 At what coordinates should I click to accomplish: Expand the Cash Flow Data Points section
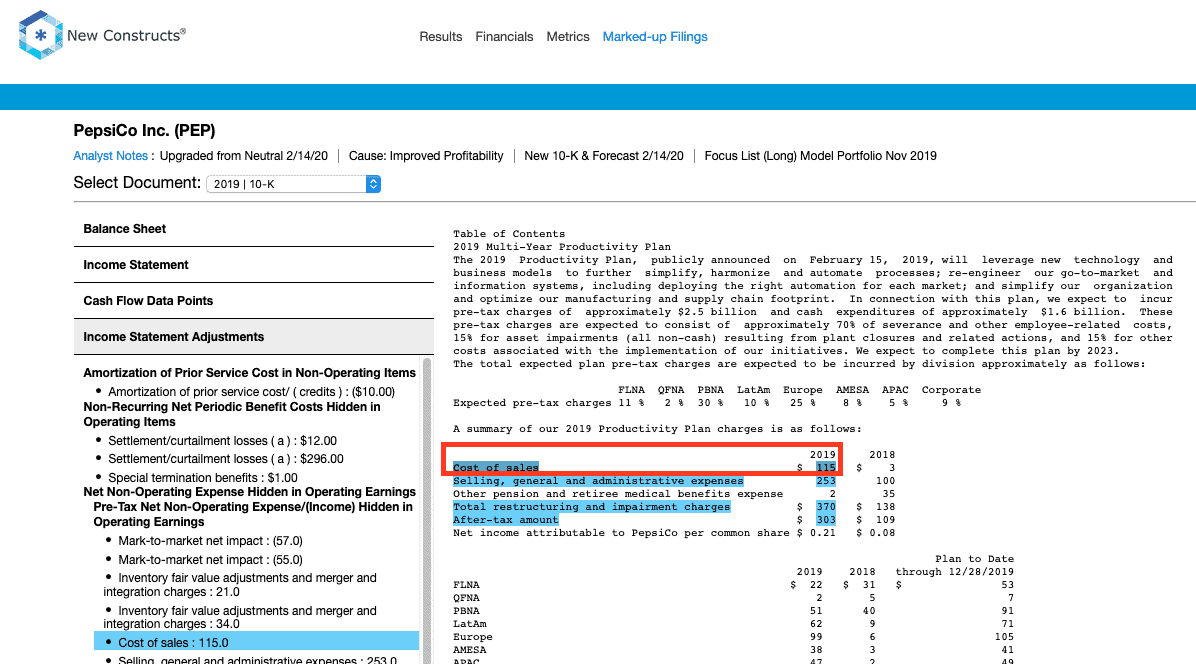pos(254,300)
